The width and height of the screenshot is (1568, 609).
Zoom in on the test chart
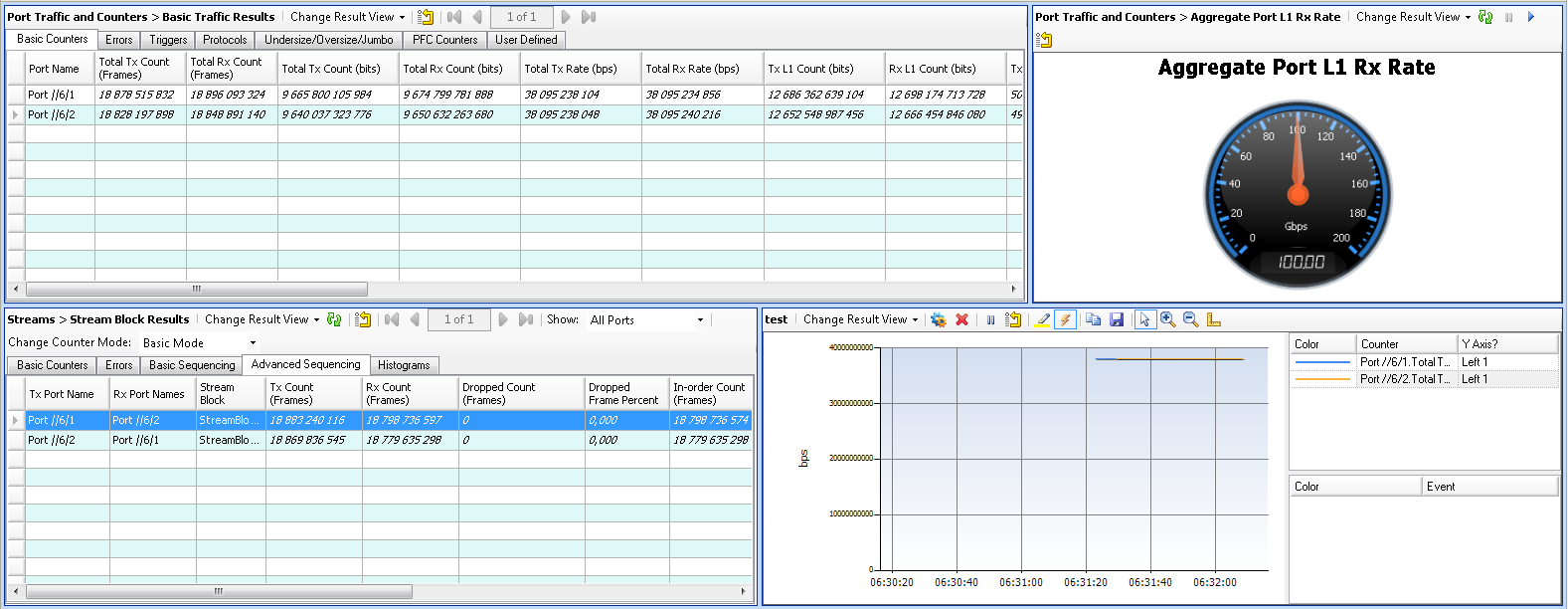(x=1168, y=319)
